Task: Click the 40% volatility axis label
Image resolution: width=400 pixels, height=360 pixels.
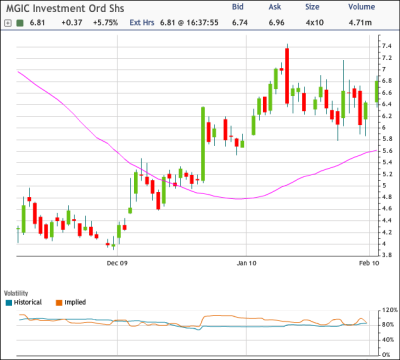Action: coord(388,340)
